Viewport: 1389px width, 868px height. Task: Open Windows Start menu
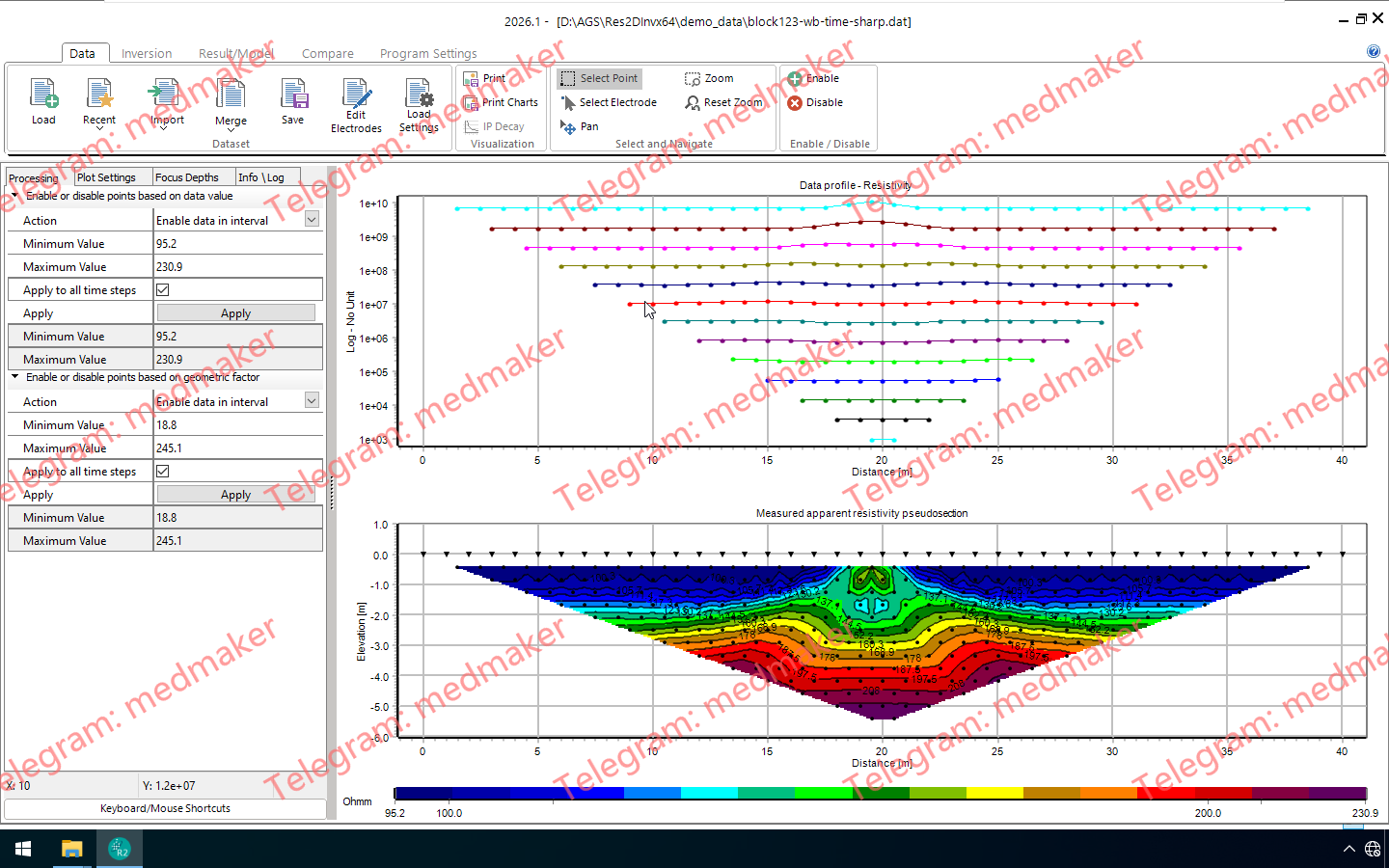(x=23, y=849)
